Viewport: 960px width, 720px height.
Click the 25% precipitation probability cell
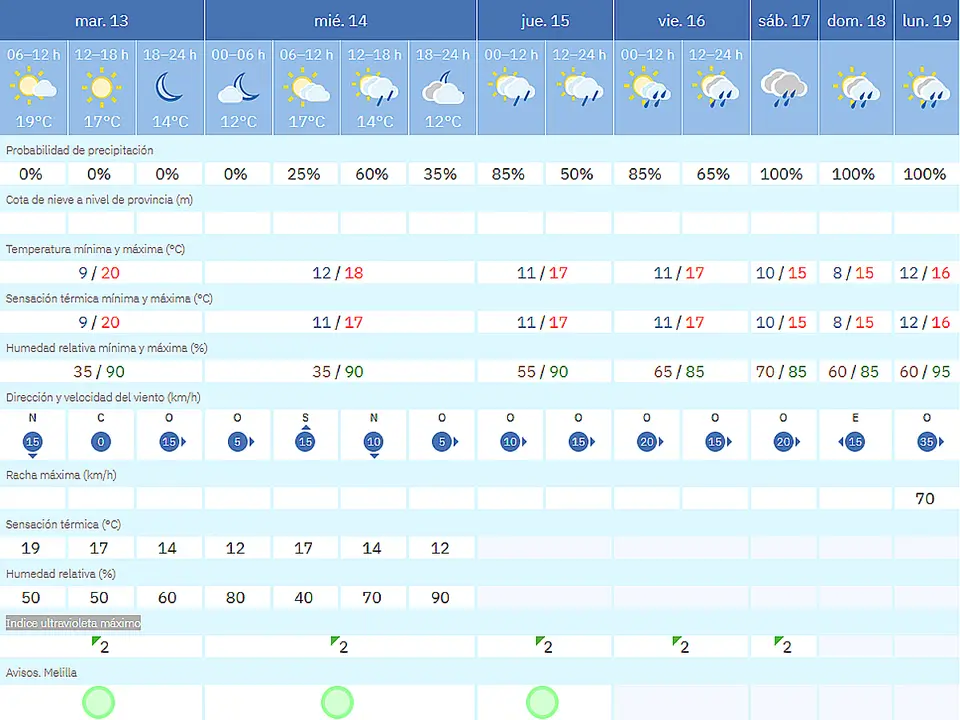coord(304,174)
